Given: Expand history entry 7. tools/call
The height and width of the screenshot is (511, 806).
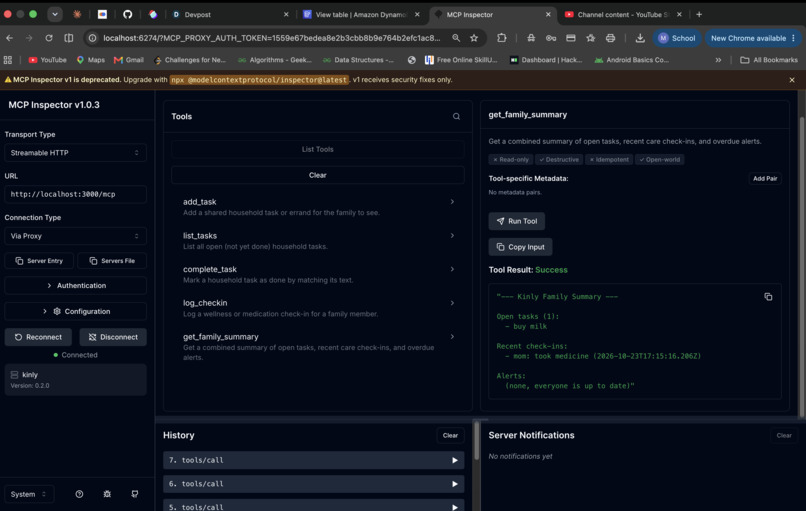Looking at the screenshot, I should coord(314,460).
